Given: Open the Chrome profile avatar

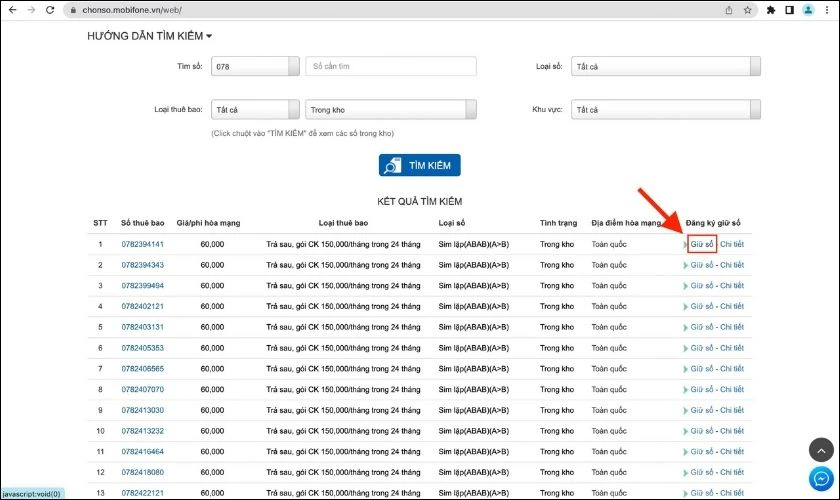Looking at the screenshot, I should (808, 10).
